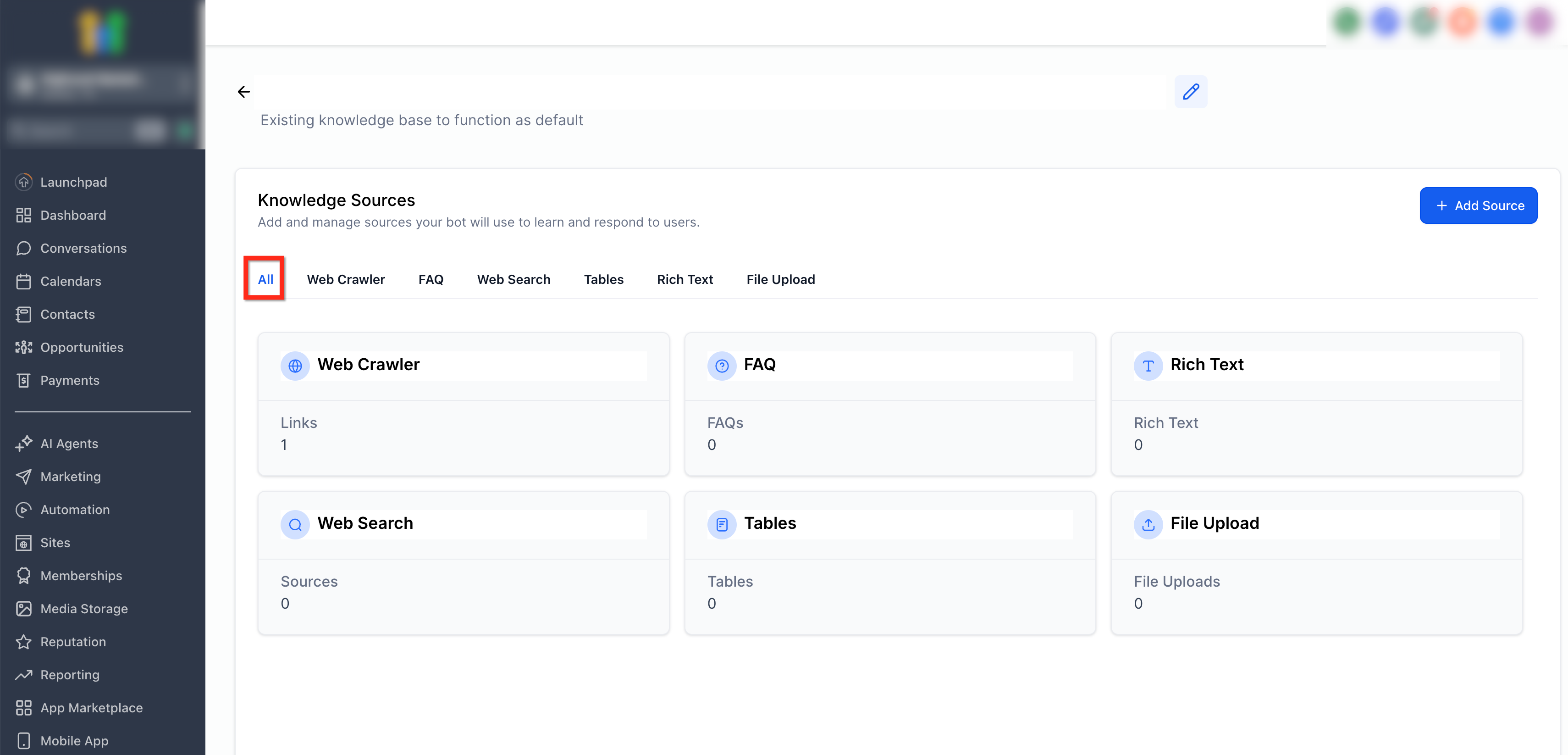1568x755 pixels.
Task: Select the File Upload card icon
Action: click(1148, 524)
